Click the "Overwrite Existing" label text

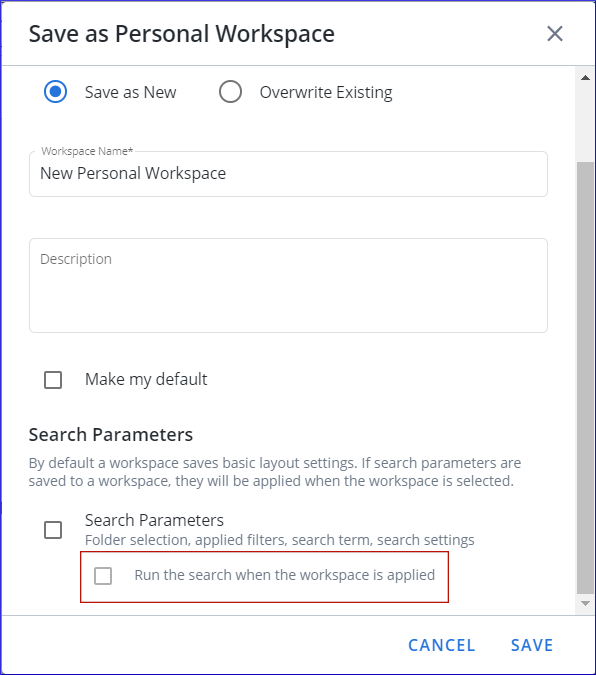pyautogui.click(x=326, y=92)
